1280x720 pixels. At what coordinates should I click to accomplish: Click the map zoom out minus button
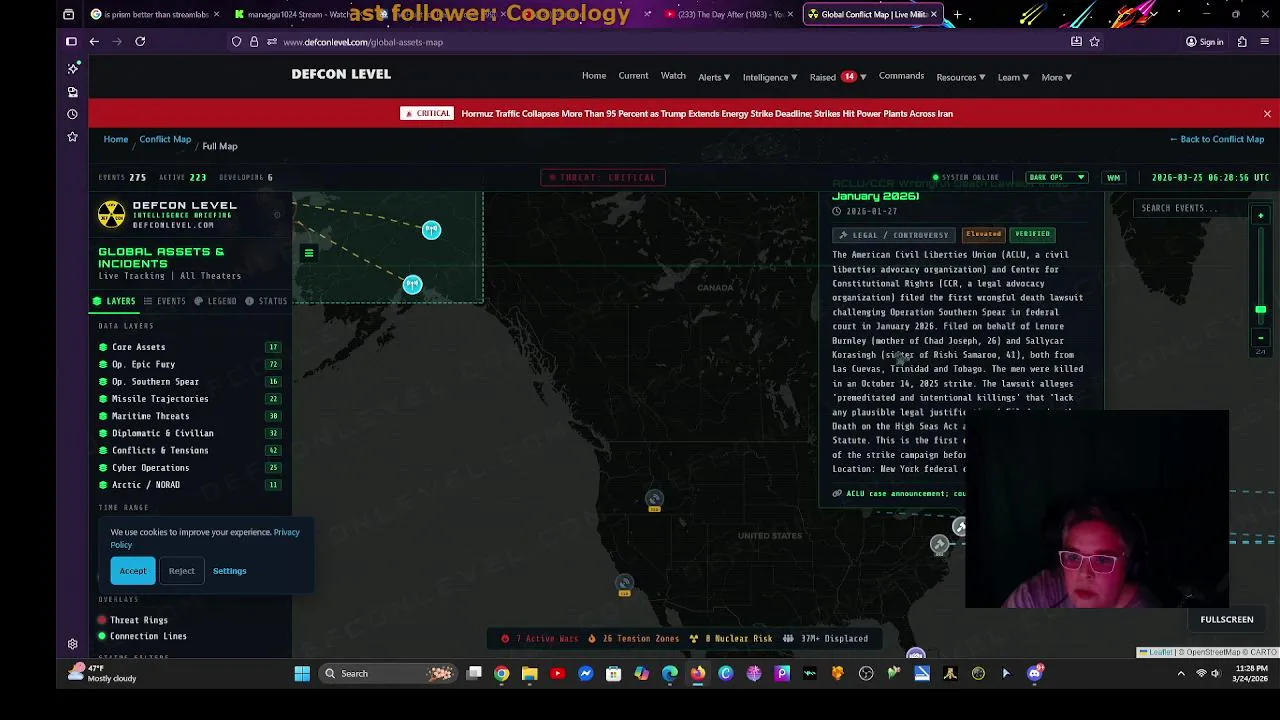(x=1261, y=338)
